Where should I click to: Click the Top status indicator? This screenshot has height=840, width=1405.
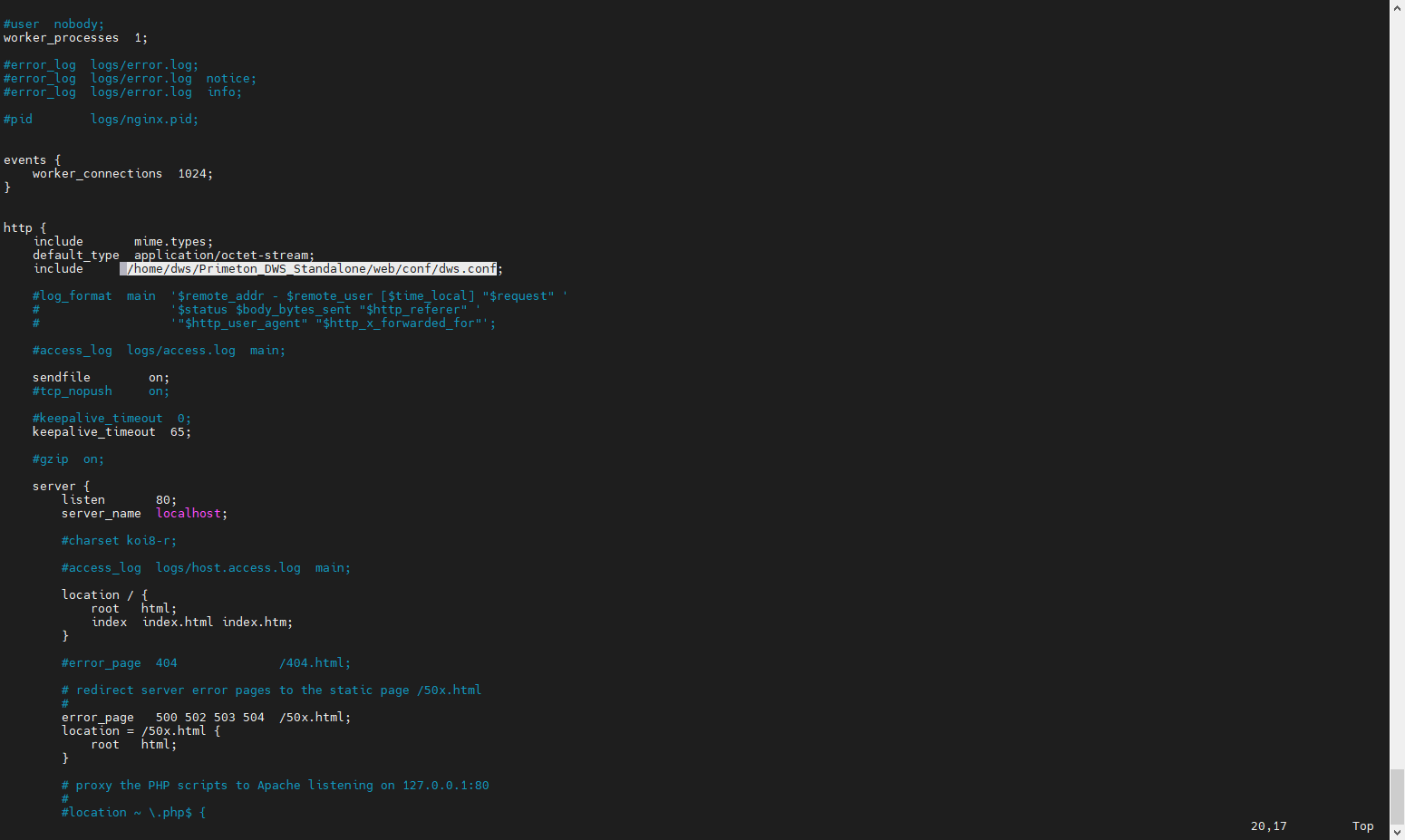tap(1362, 826)
